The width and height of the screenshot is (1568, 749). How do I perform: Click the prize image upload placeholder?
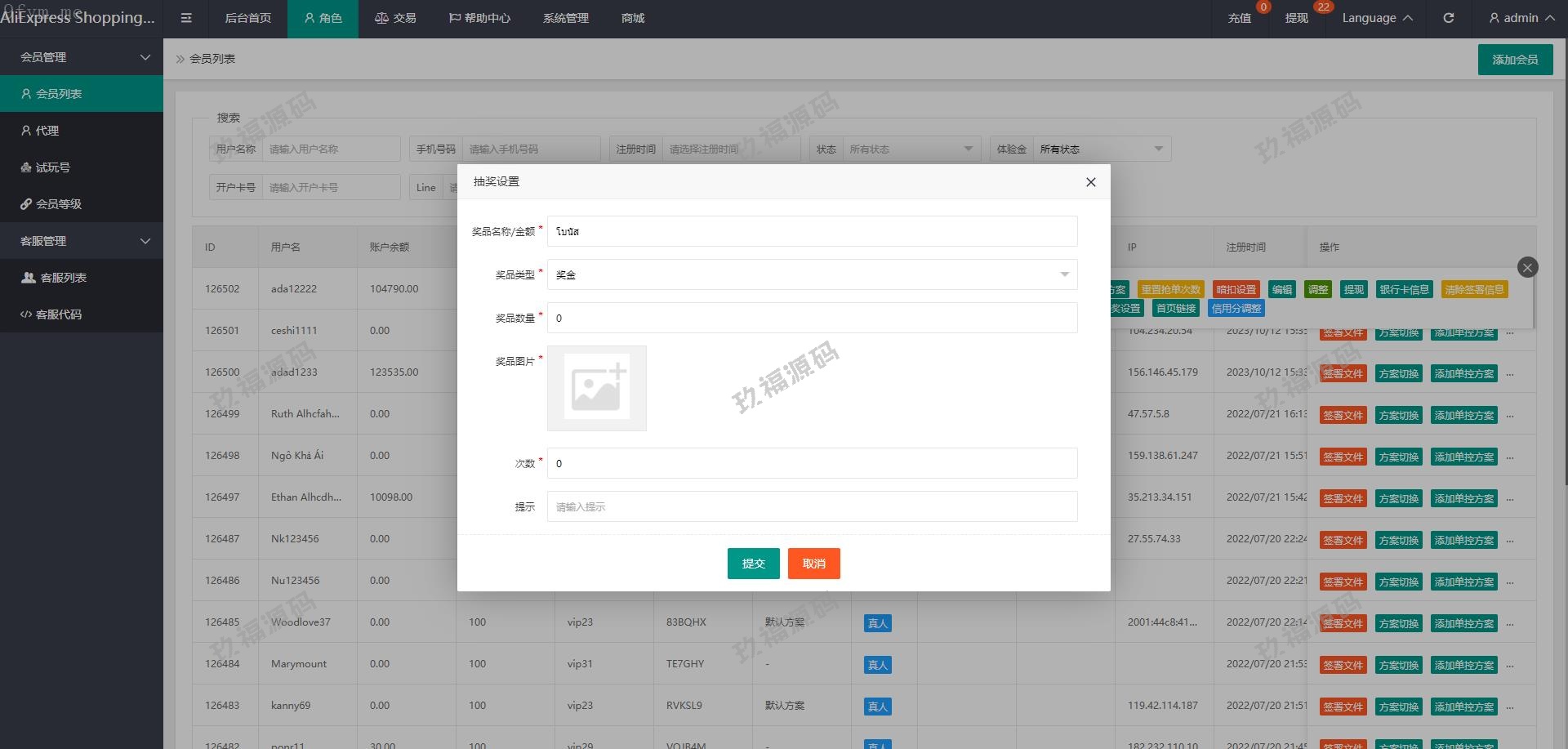pos(596,388)
